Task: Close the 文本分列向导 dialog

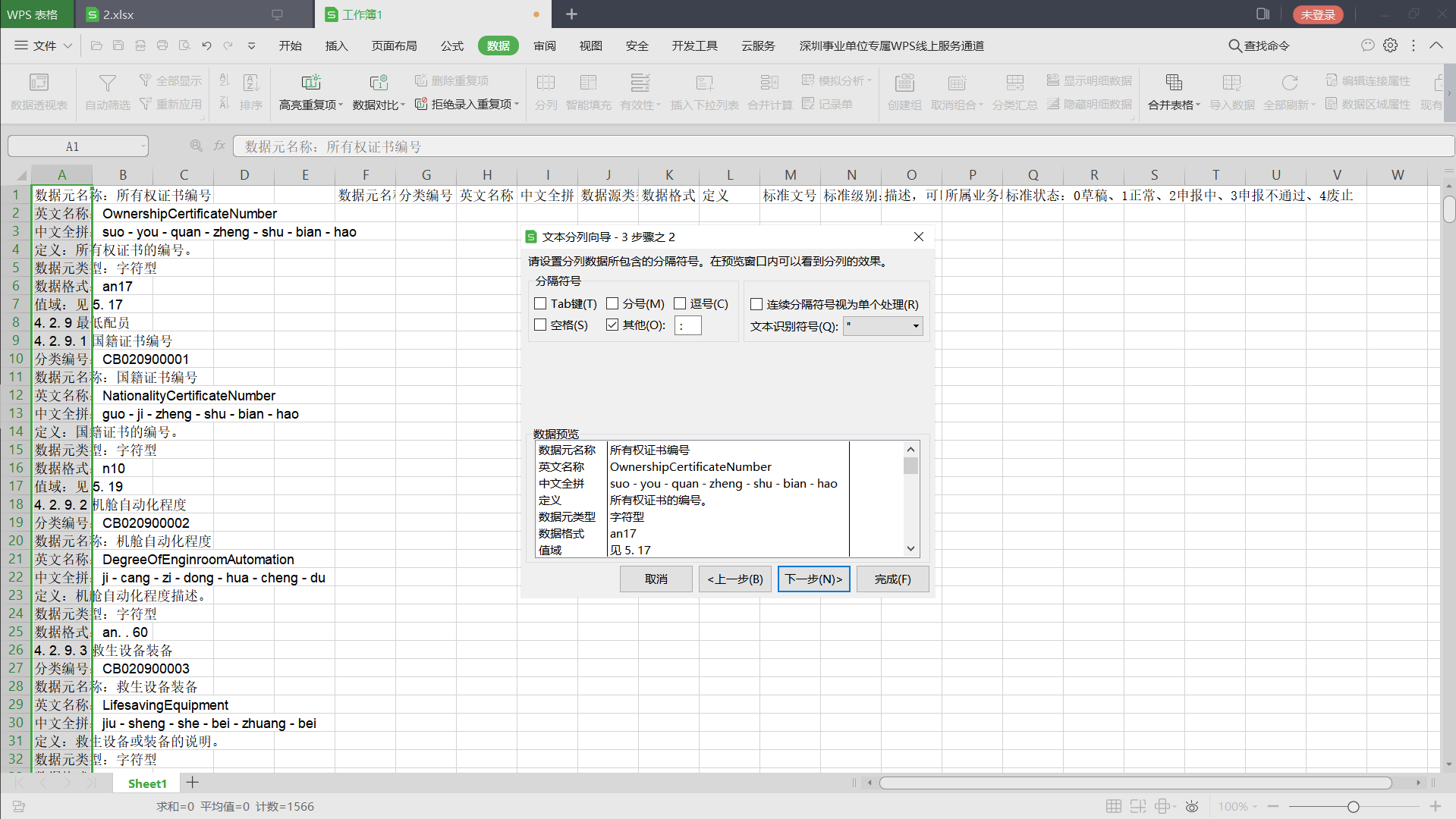Action: point(919,237)
